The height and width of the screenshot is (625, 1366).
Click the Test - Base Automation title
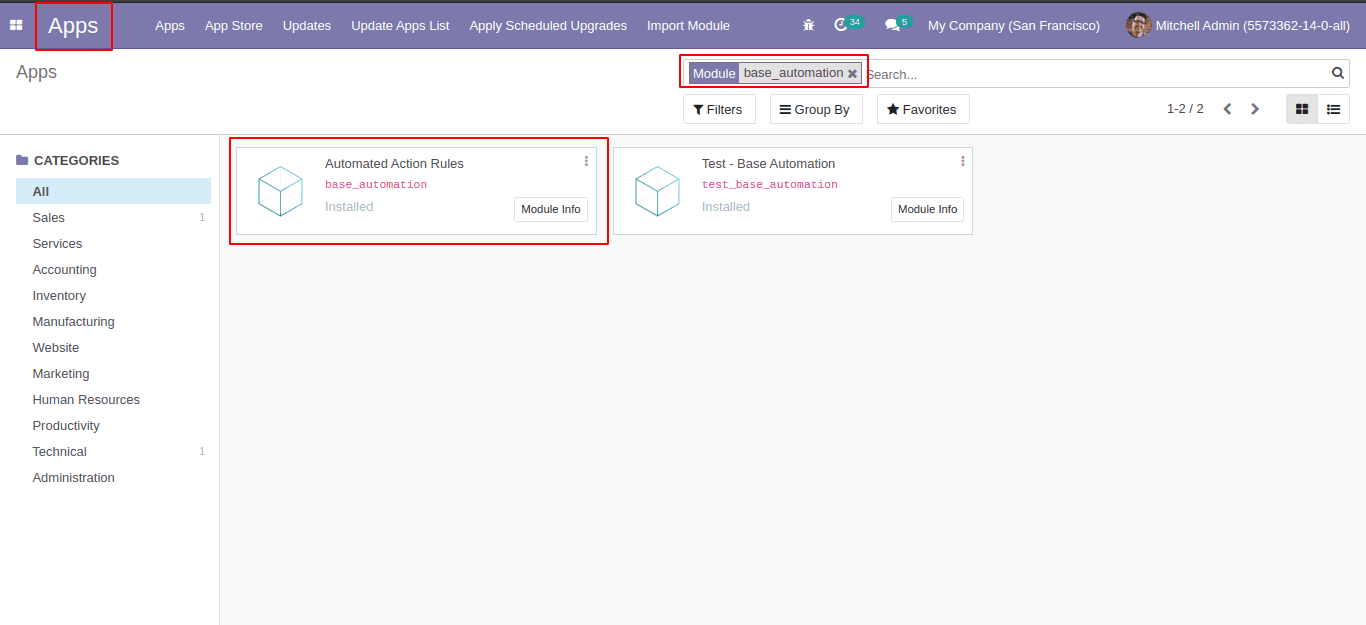(x=768, y=163)
